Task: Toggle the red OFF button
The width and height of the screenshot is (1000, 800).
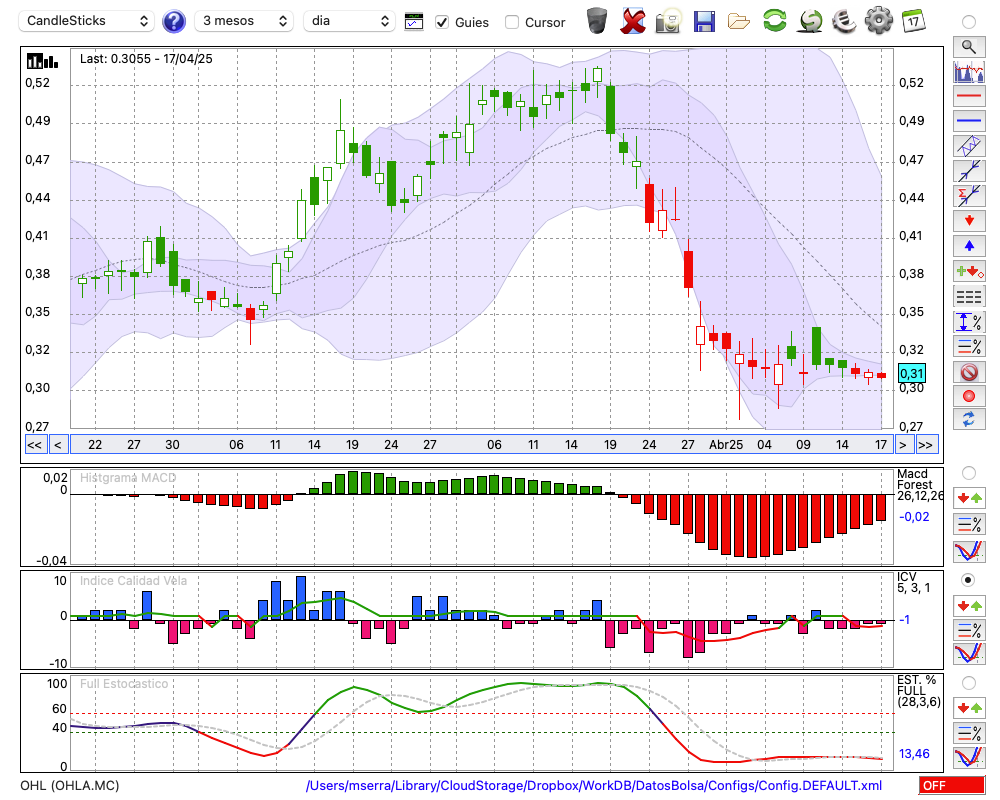Action: point(952,785)
